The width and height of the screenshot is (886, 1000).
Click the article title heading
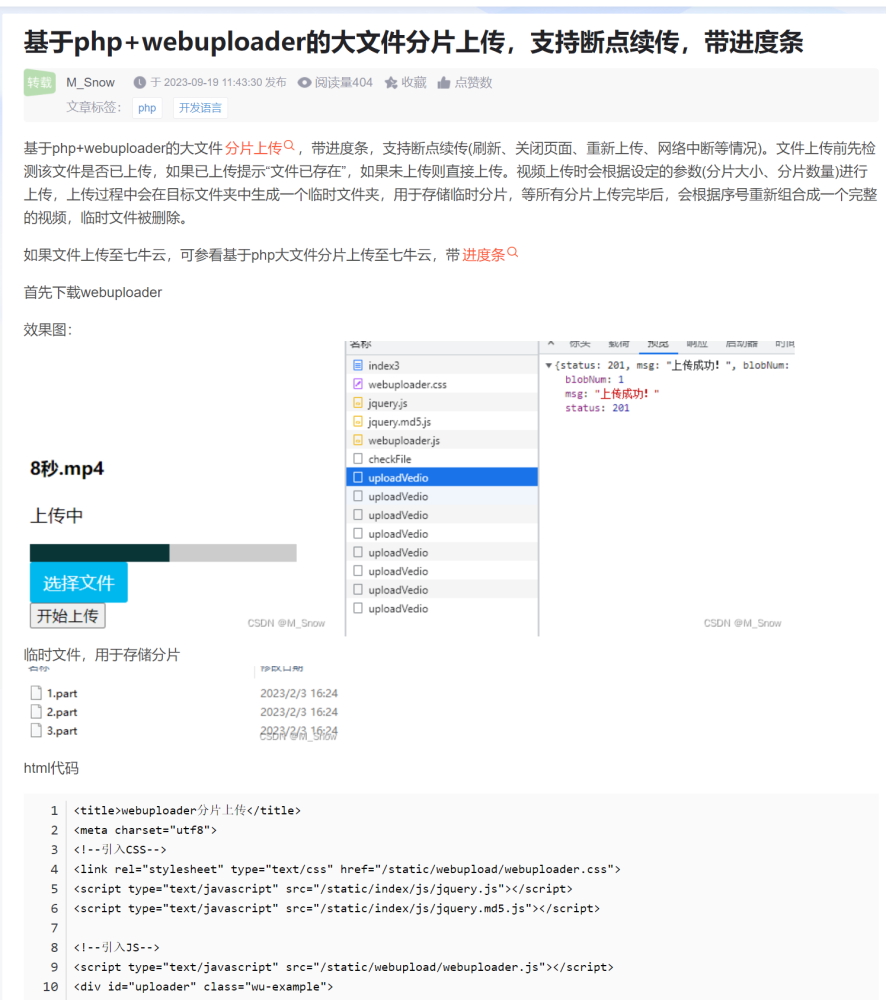(413, 42)
